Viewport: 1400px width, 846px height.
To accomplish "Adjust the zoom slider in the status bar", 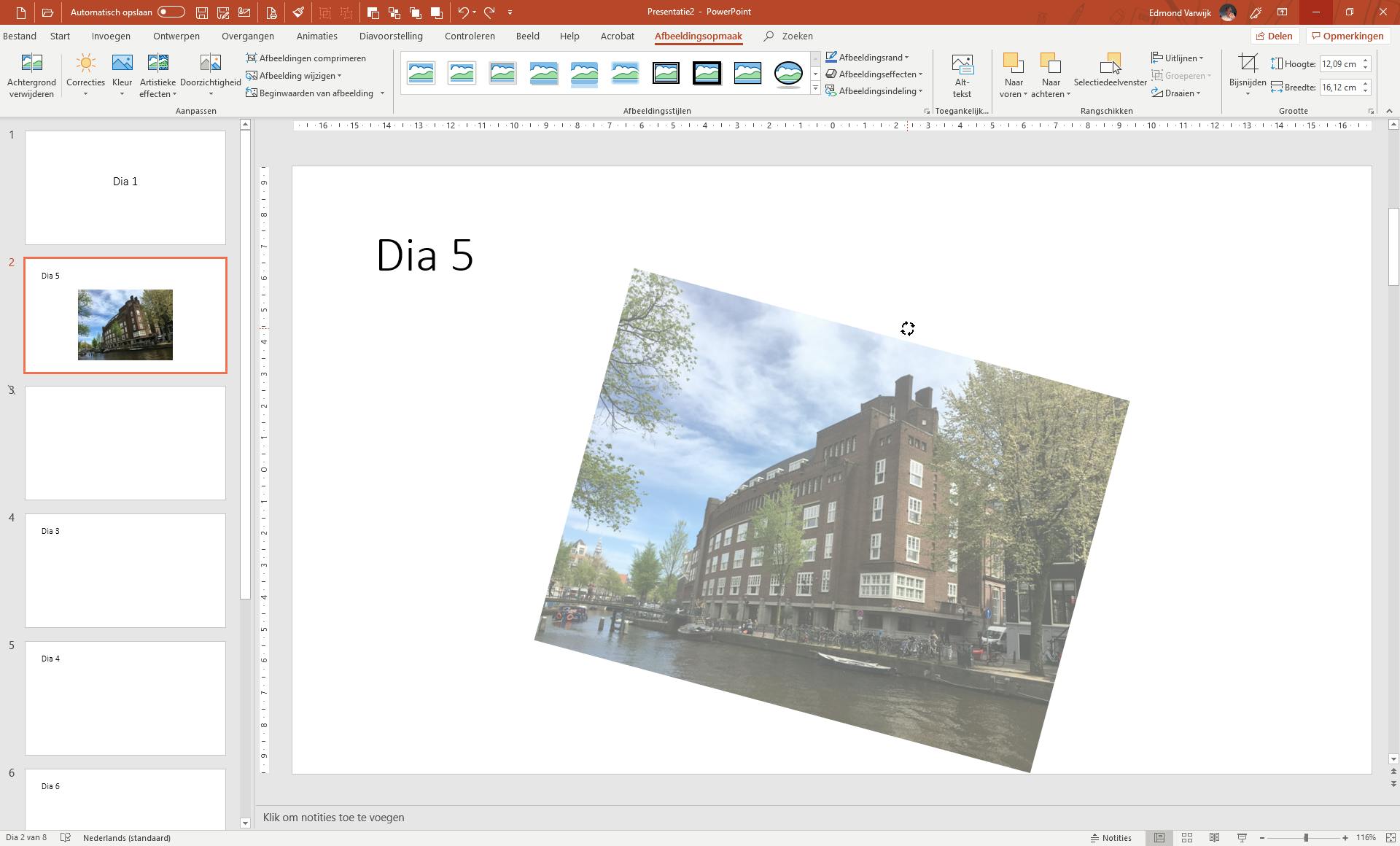I will pos(1305,838).
